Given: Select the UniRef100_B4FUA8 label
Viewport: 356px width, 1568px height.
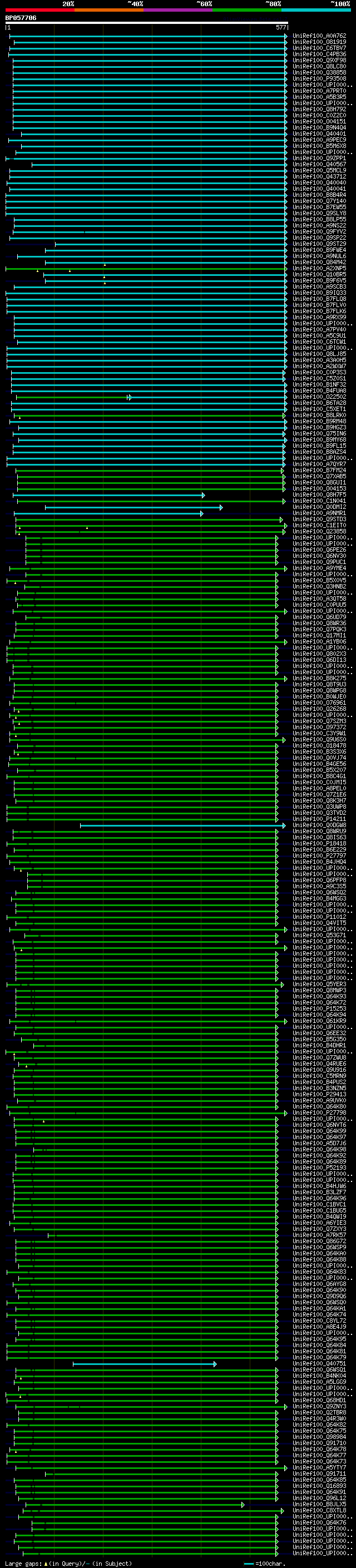Looking at the screenshot, I should (319, 391).
